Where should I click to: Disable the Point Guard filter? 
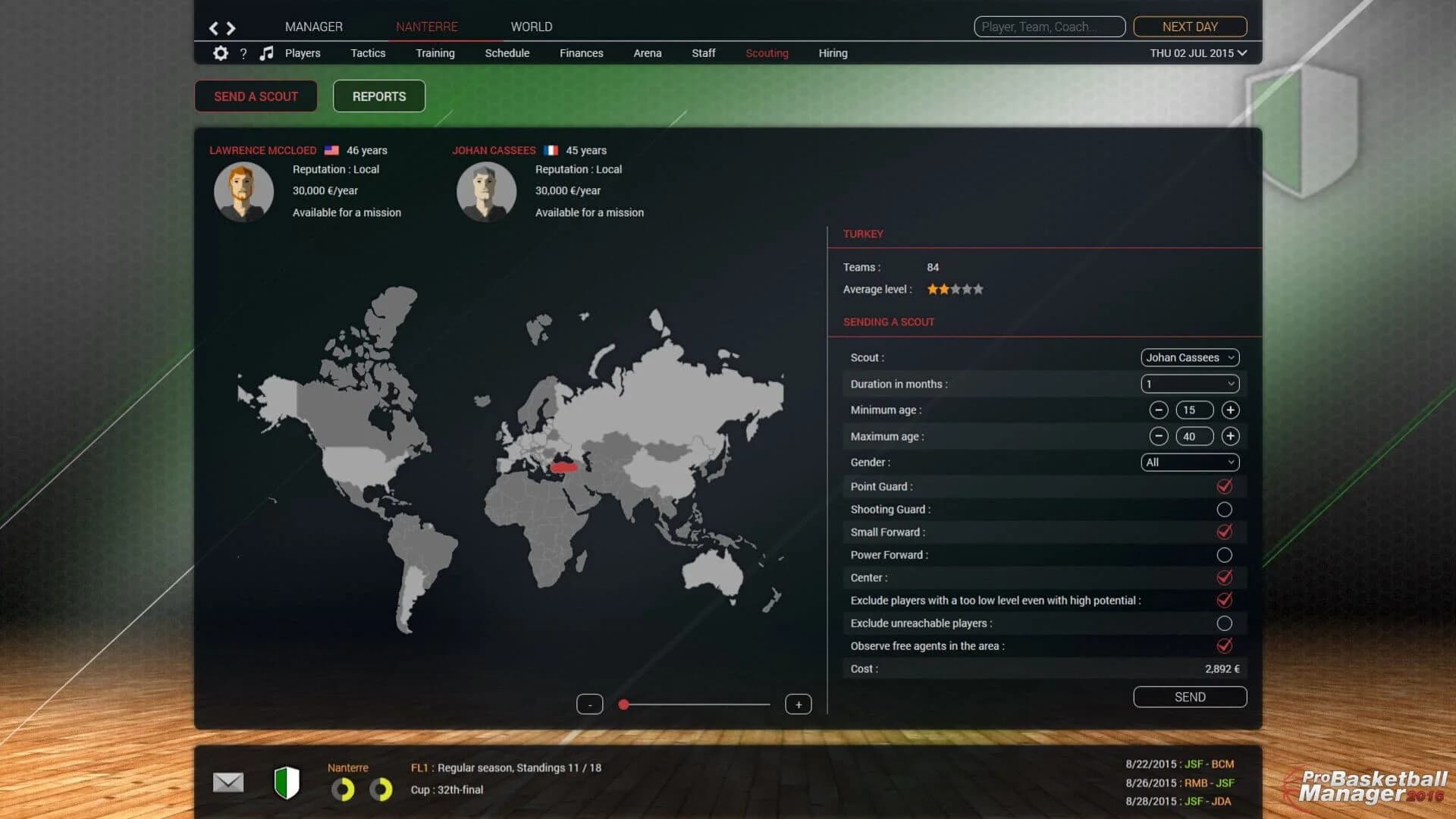(1226, 486)
